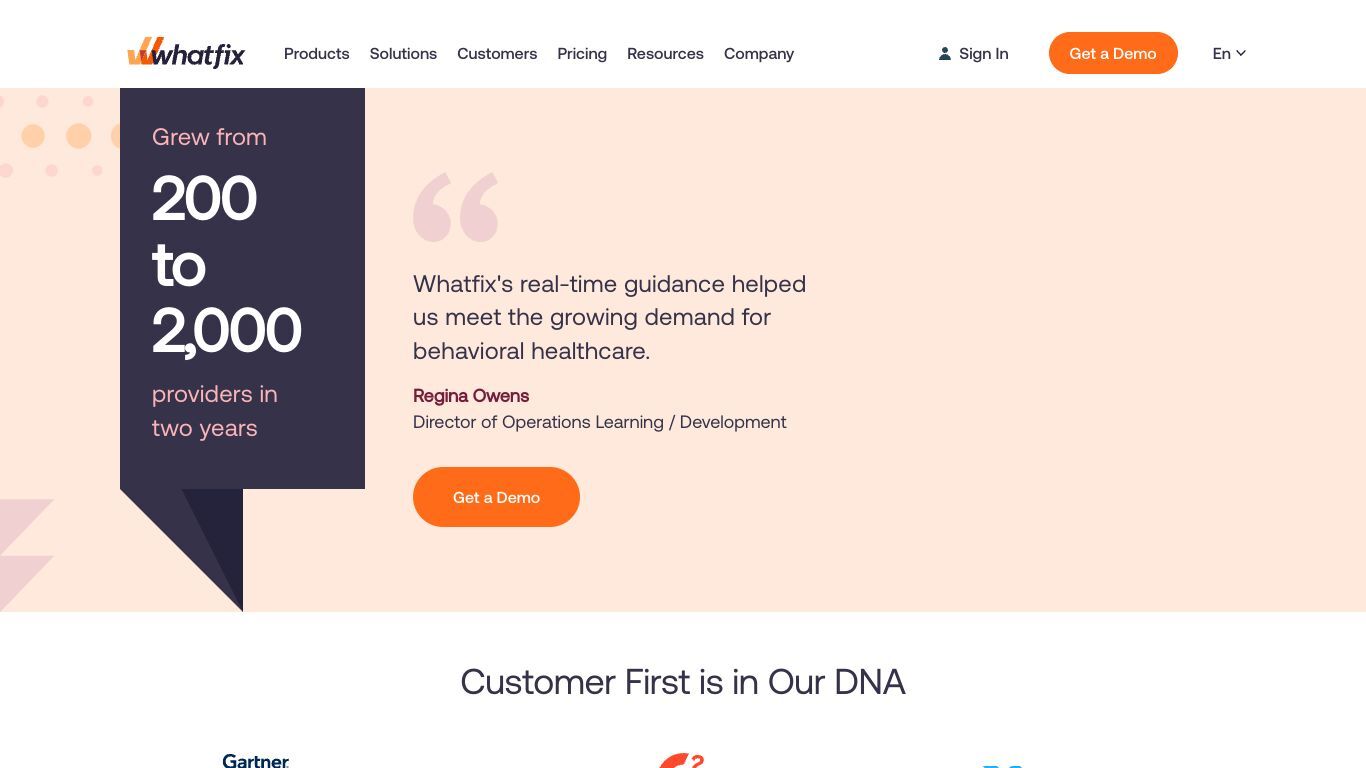Click the Gartner logo
The width and height of the screenshot is (1366, 768).
[256, 761]
